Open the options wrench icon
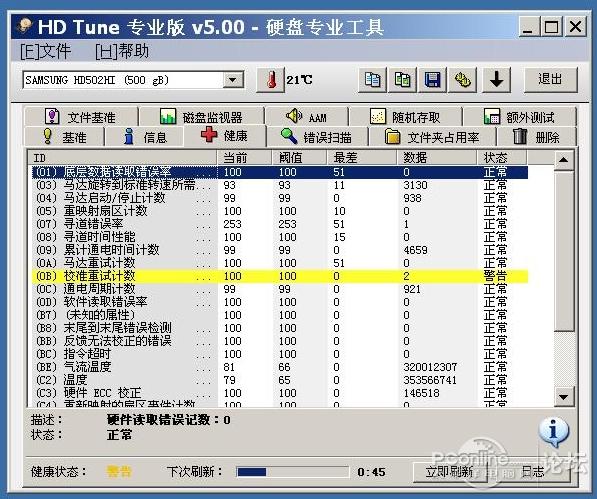The width and height of the screenshot is (597, 499). click(x=462, y=80)
